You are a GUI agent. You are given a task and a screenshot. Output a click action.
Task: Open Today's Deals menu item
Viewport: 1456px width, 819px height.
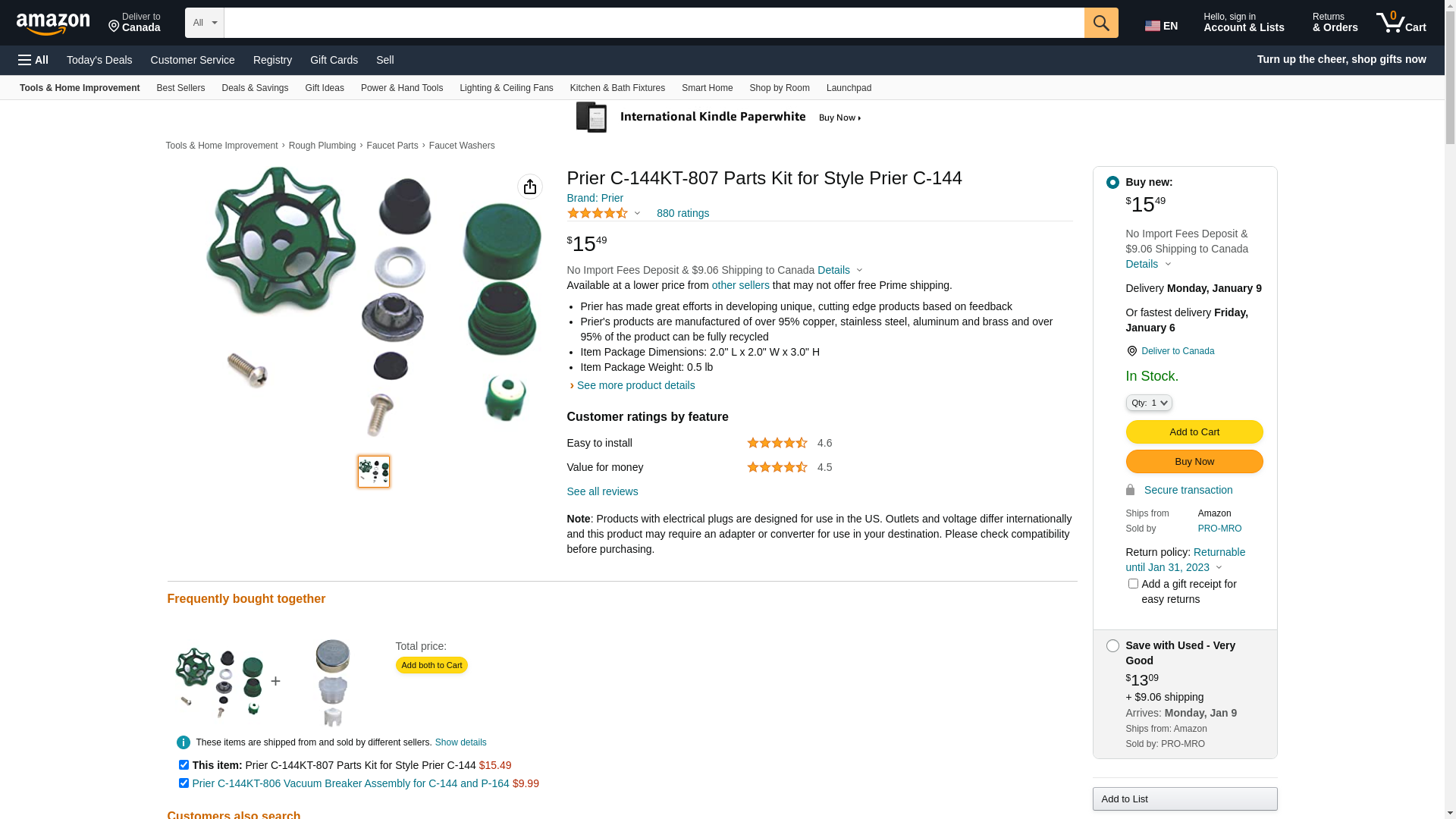pos(99,60)
